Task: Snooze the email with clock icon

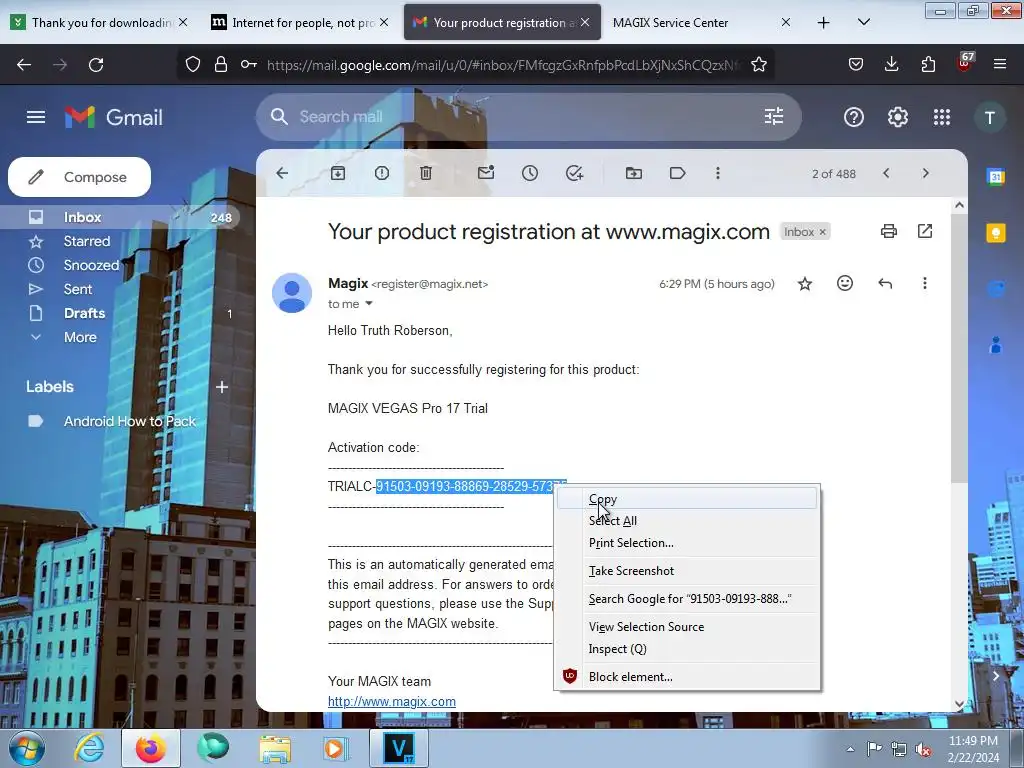Action: [x=530, y=173]
